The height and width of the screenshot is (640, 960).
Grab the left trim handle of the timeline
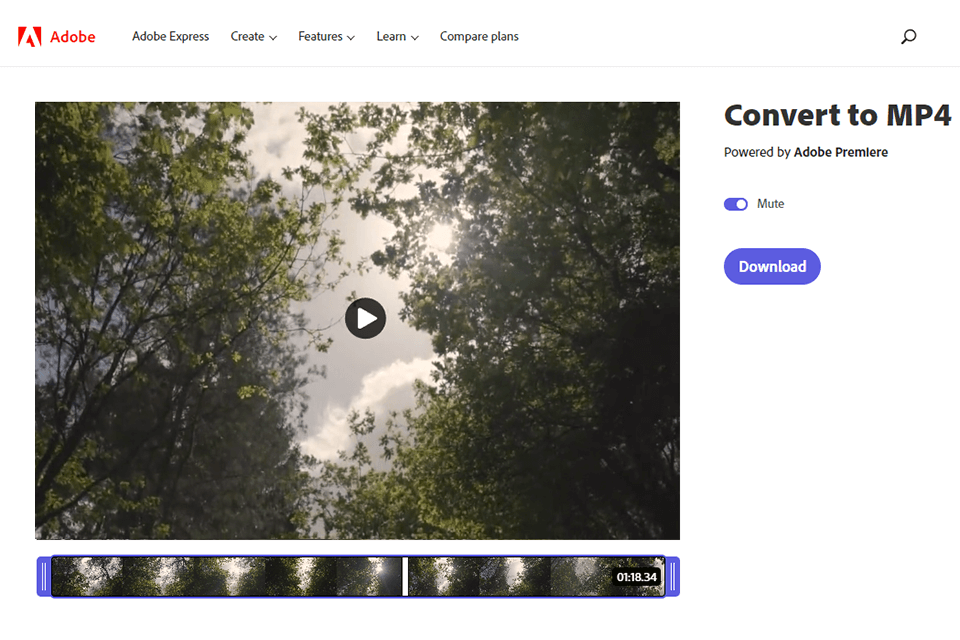(x=44, y=576)
